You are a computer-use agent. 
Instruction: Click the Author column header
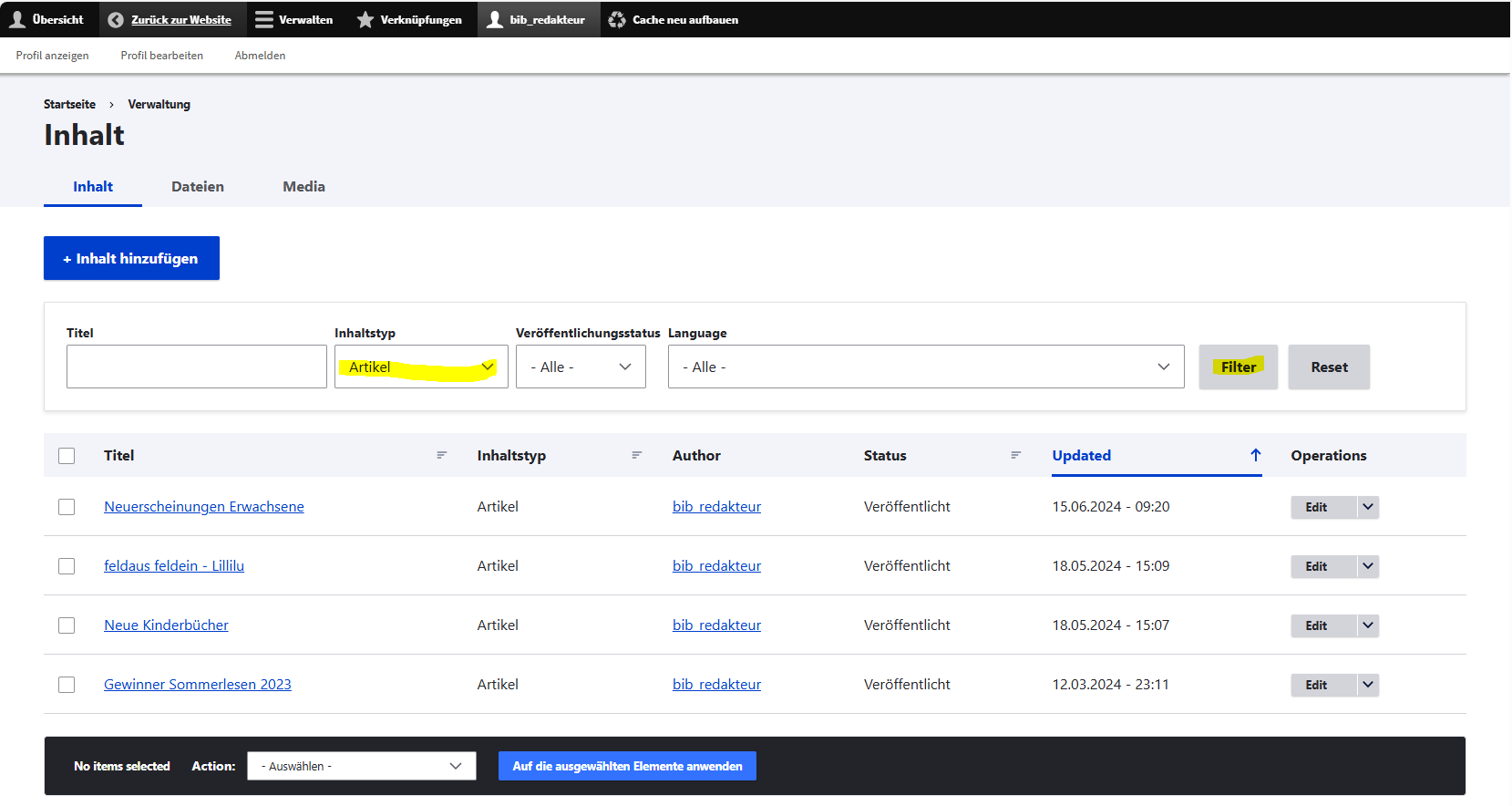click(696, 455)
